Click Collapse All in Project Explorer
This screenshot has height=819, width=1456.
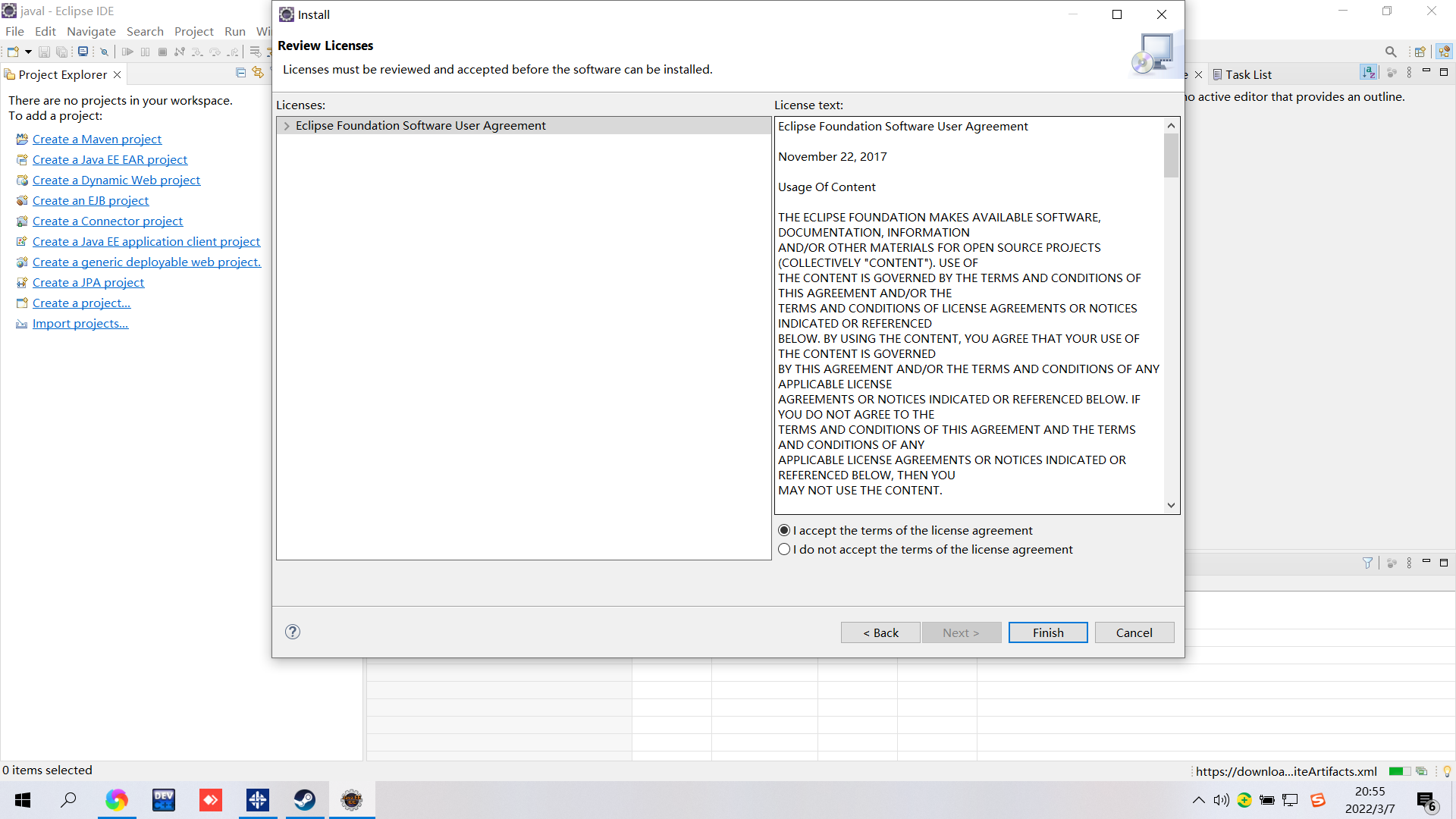240,73
